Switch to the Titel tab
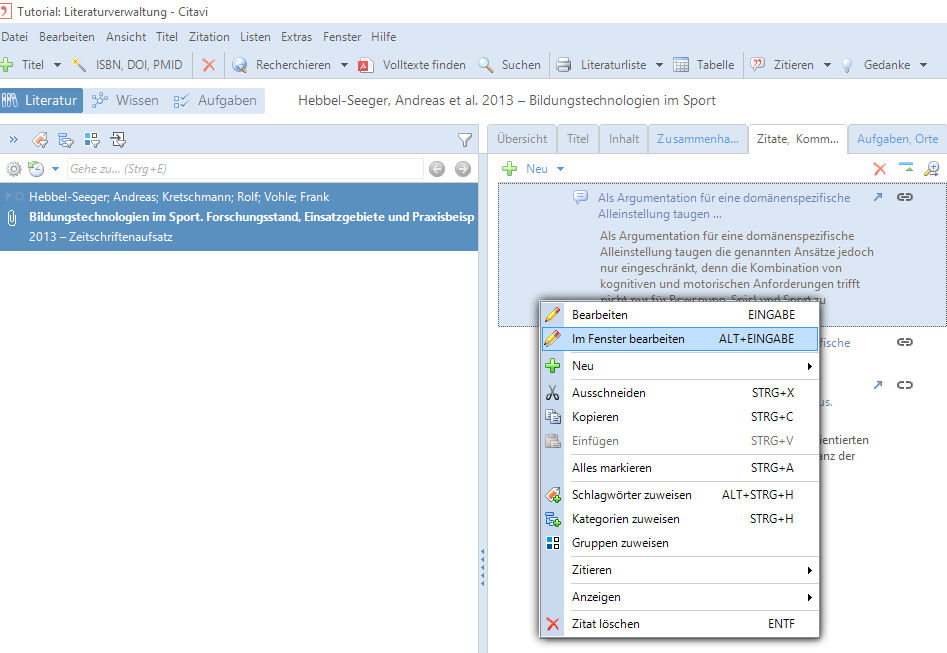Viewport: 947px width, 653px height. click(x=577, y=139)
